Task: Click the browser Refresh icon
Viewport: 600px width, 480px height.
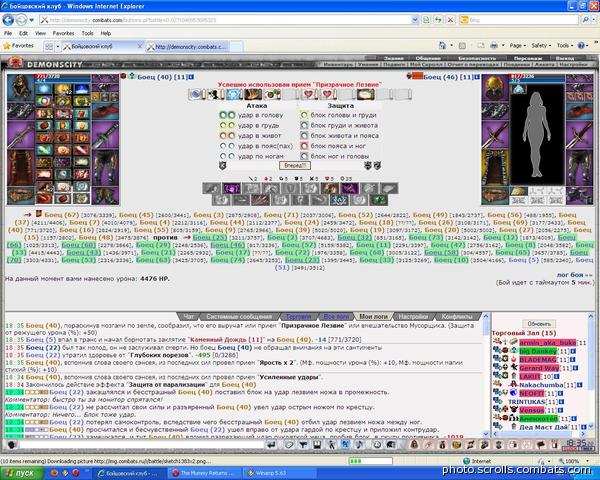Action: point(438,20)
